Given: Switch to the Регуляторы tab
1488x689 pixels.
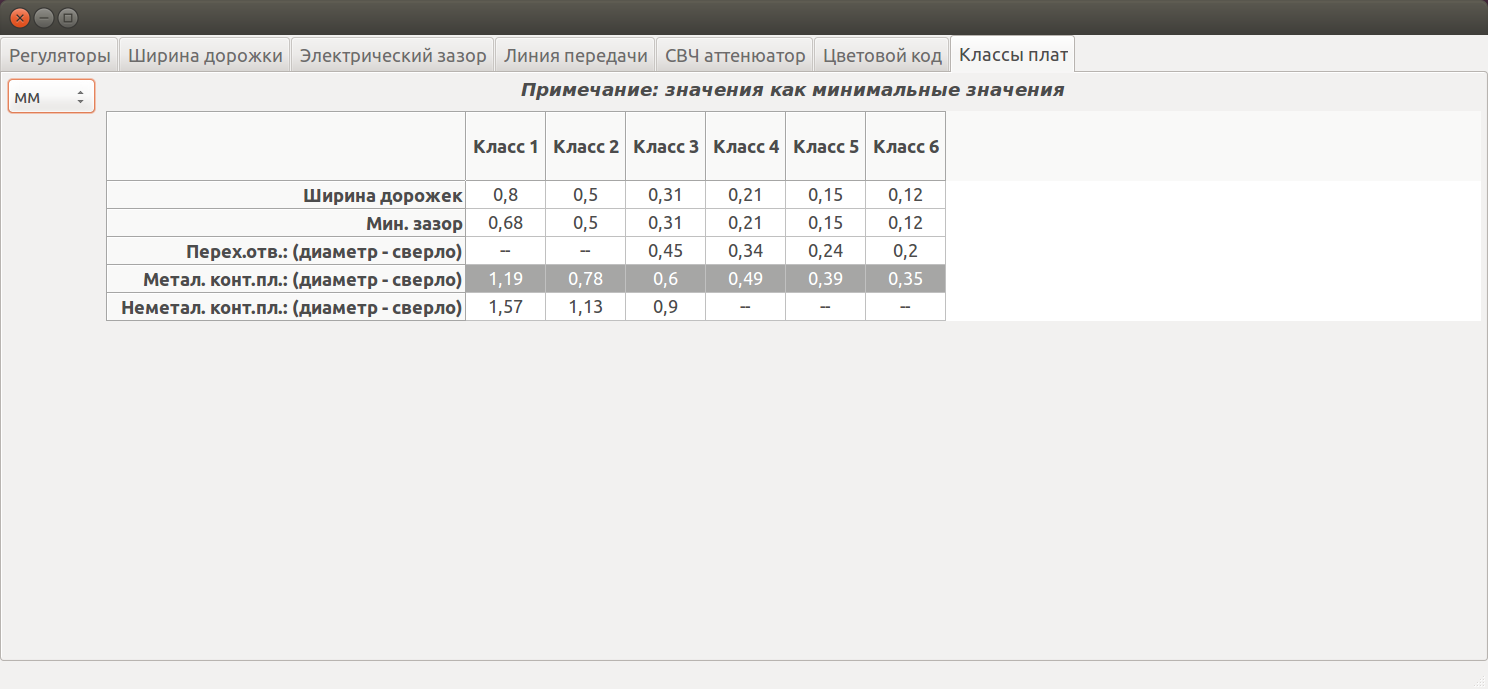Looking at the screenshot, I should pyautogui.click(x=59, y=55).
